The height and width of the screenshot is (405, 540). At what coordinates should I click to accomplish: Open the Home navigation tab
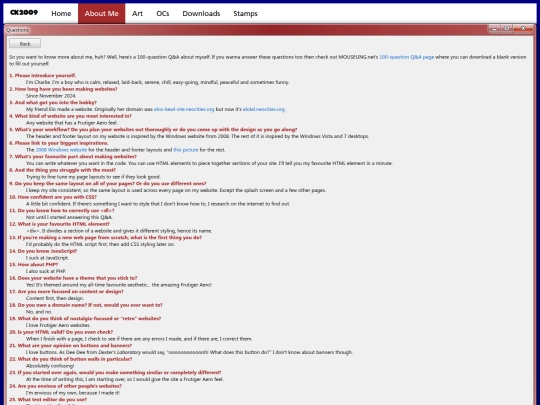pos(61,13)
